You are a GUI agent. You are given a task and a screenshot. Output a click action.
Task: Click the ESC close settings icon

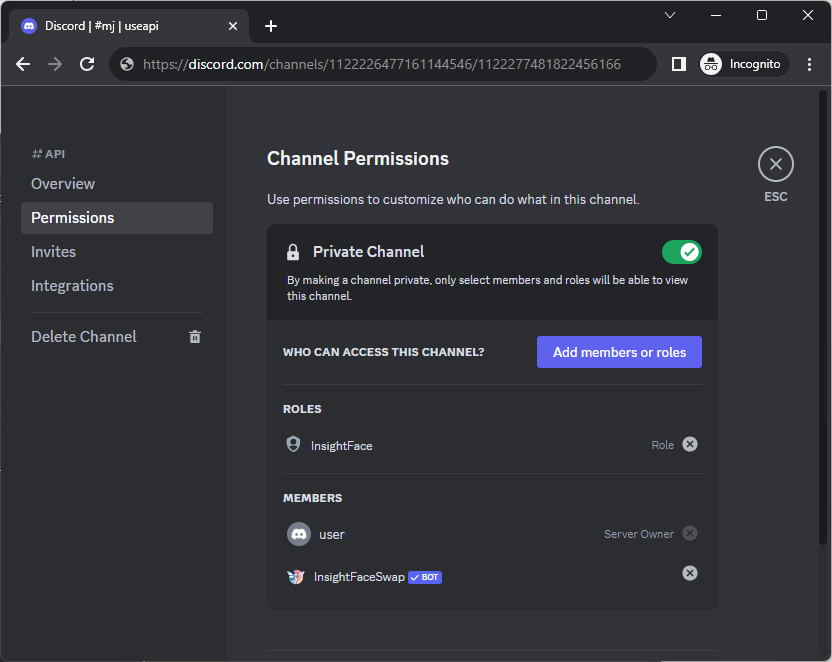(775, 165)
